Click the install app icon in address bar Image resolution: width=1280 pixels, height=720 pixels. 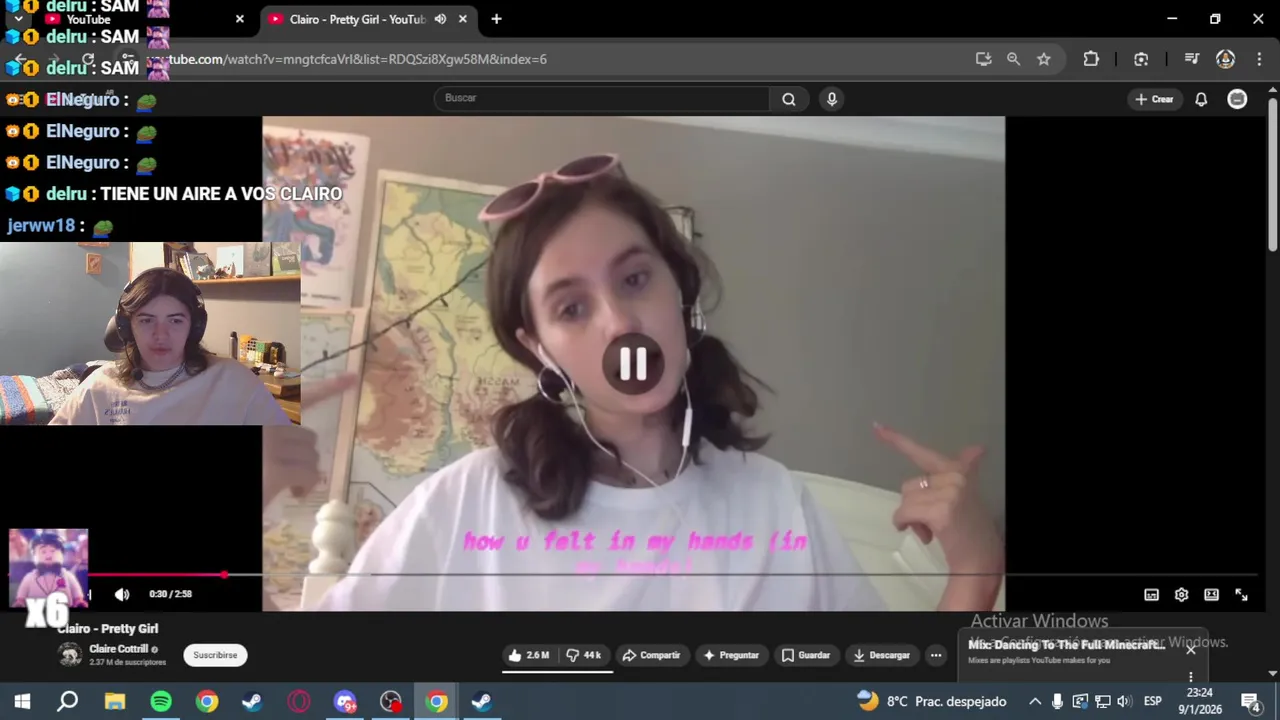tap(983, 59)
